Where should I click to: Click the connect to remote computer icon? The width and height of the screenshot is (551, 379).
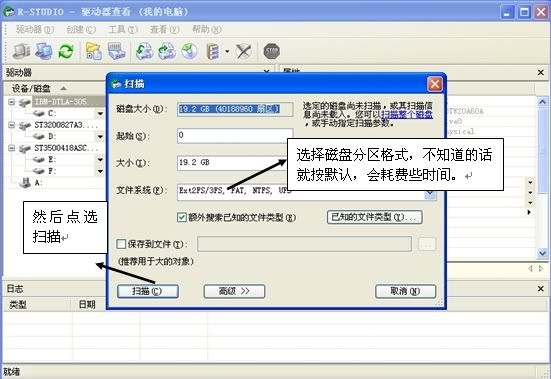tap(44, 51)
